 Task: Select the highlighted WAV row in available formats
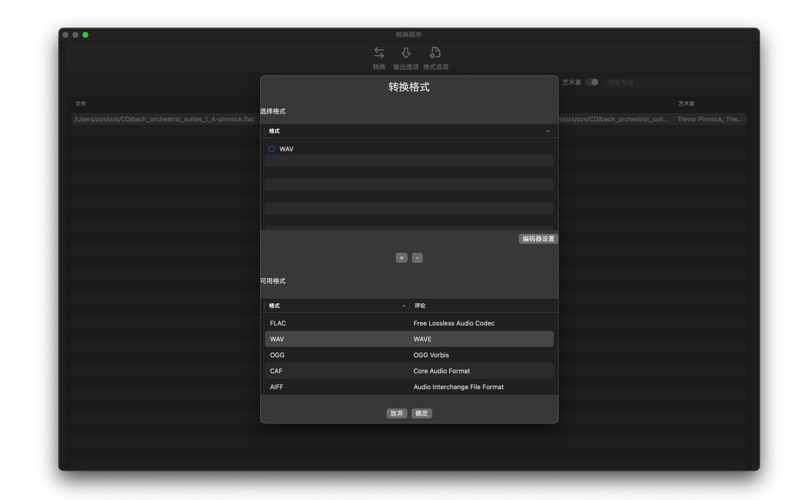tap(409, 339)
